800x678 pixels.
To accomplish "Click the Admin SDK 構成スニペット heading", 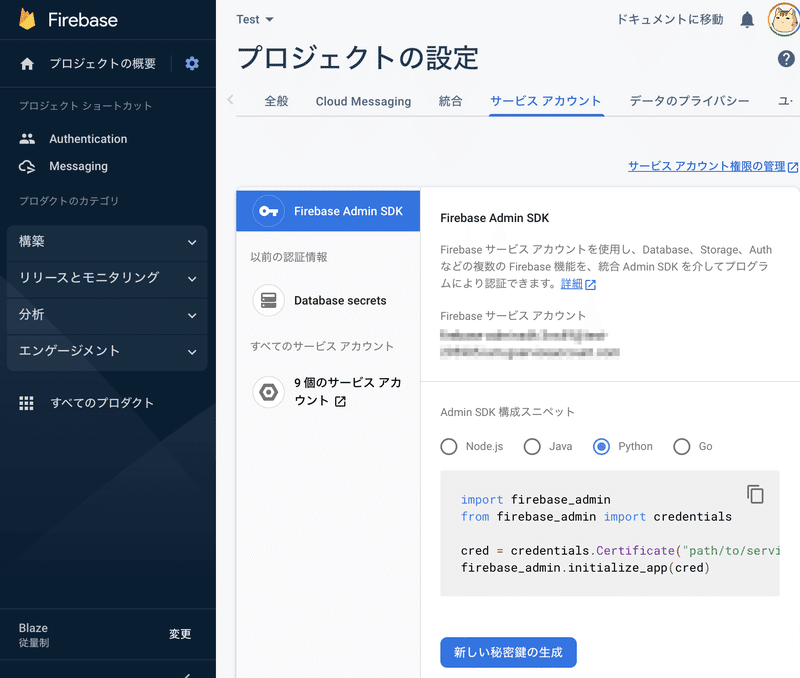I will [507, 412].
